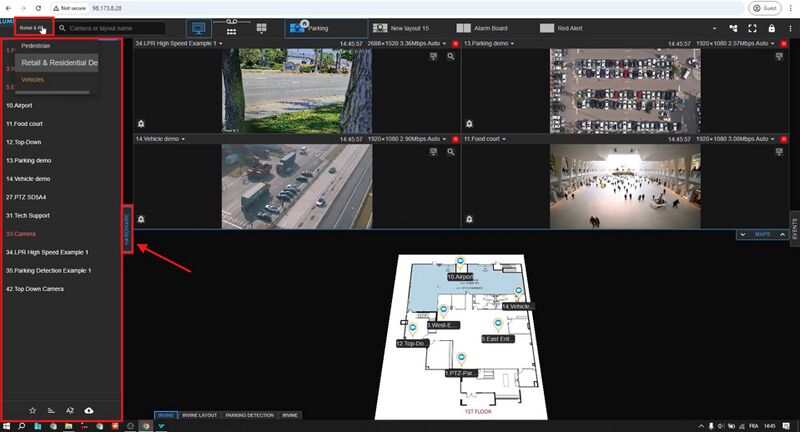Click alarm bell on Vehicle demo tile

[x=142, y=218]
